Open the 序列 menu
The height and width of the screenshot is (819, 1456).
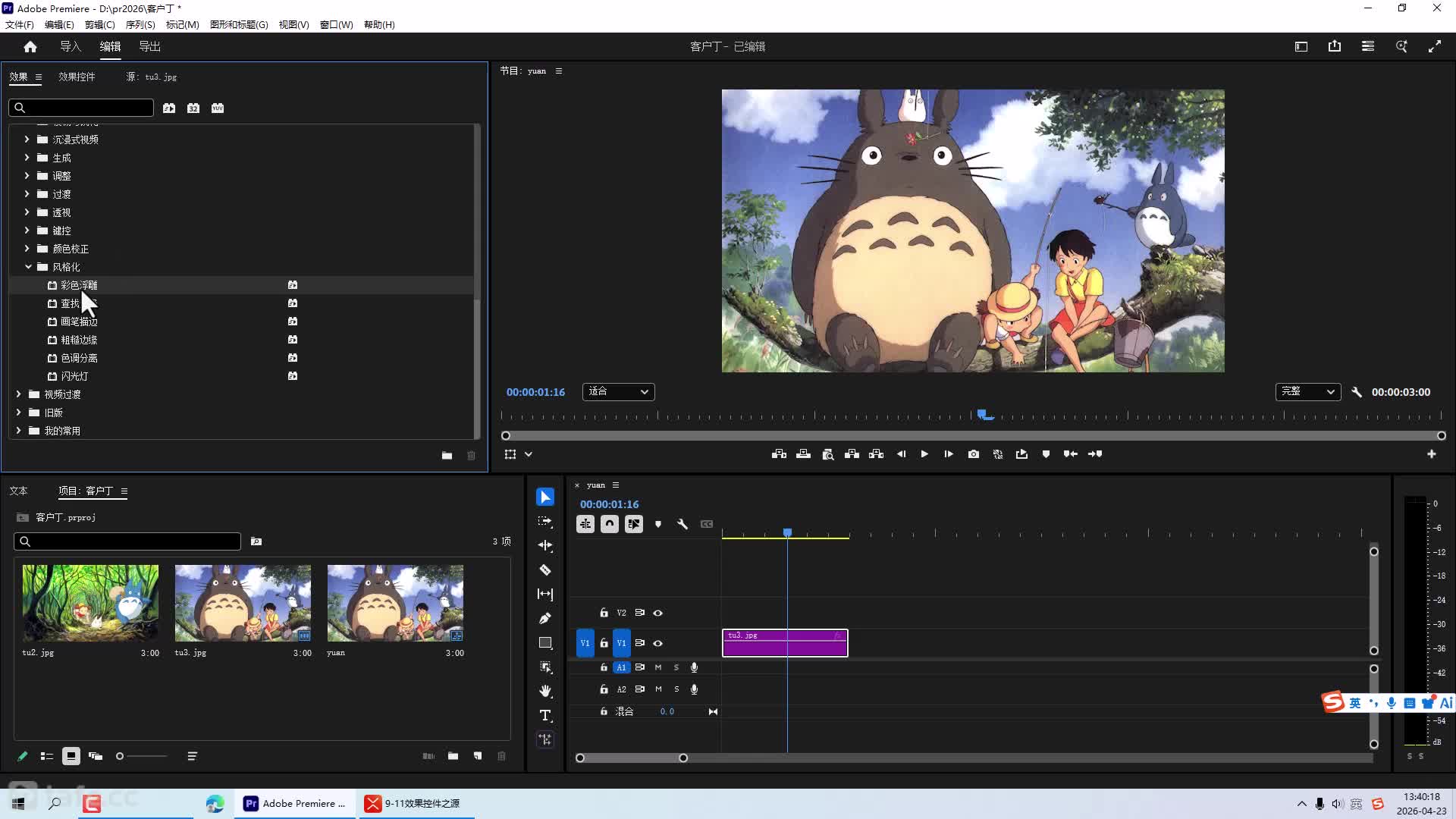pos(140,25)
